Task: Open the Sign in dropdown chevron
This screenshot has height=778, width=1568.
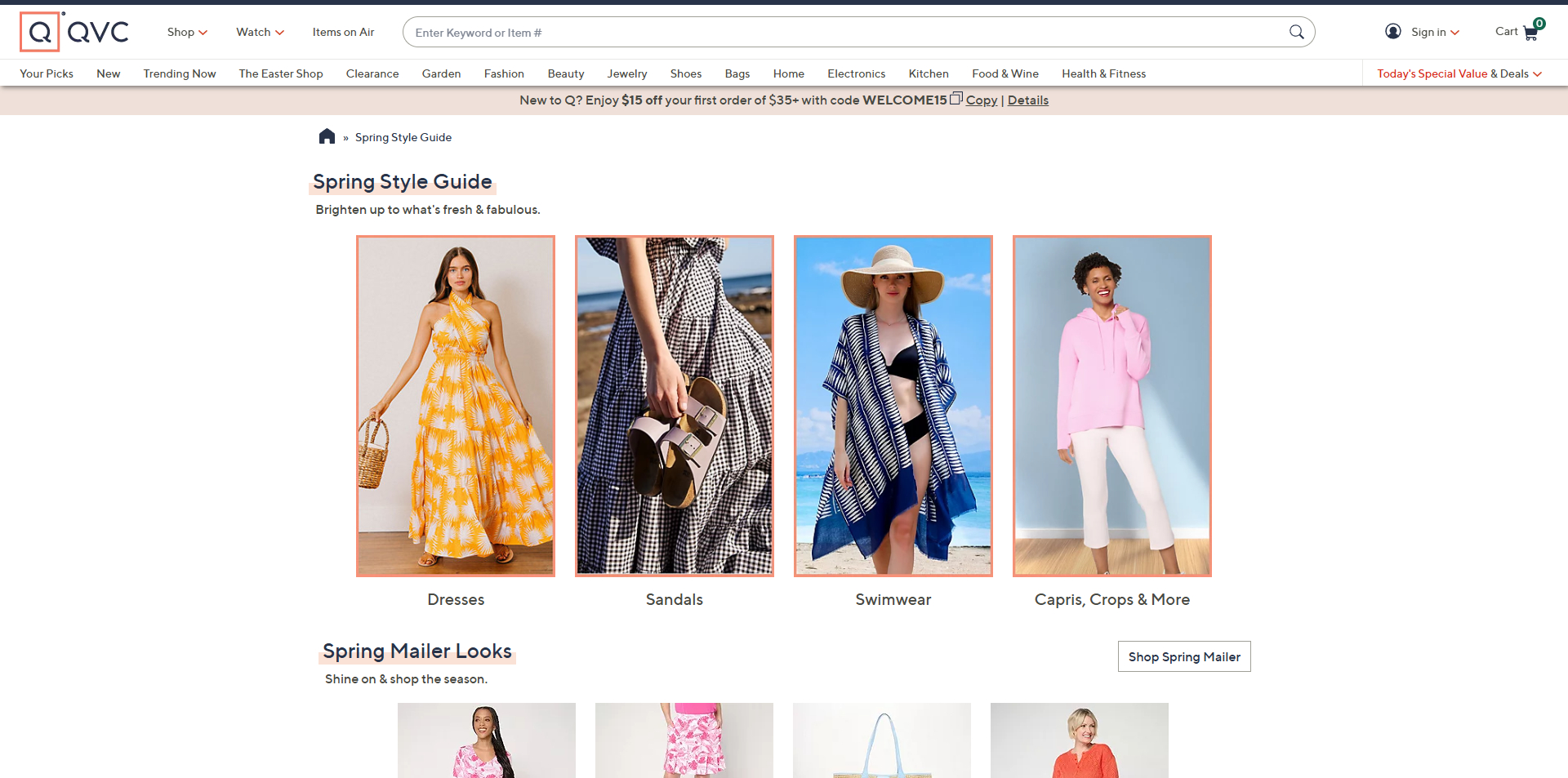Action: pos(1455,32)
